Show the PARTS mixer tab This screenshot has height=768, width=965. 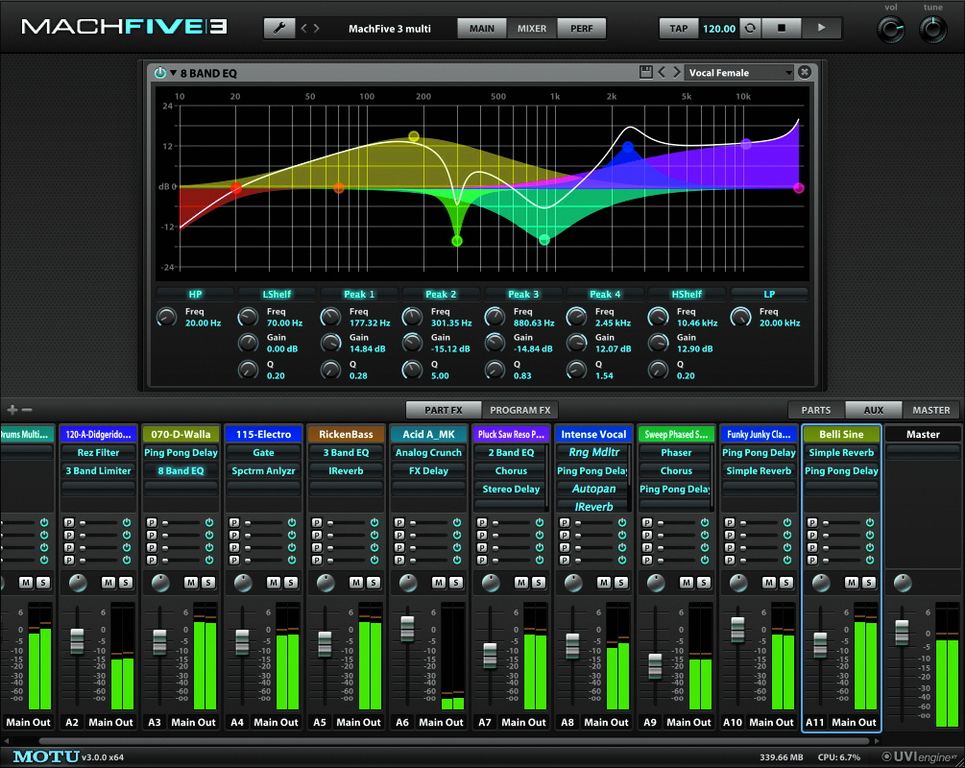(x=816, y=410)
